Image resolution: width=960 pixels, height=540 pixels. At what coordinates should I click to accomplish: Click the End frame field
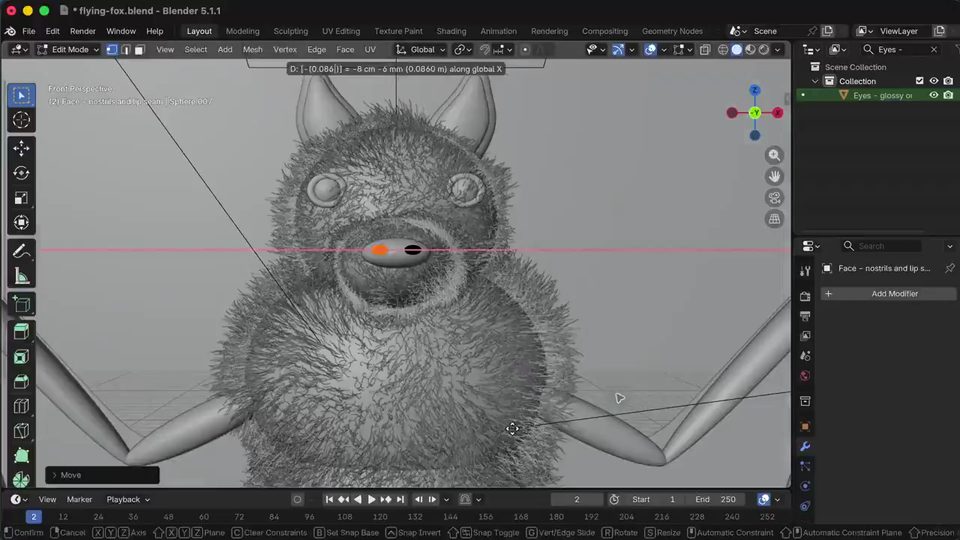(x=715, y=500)
